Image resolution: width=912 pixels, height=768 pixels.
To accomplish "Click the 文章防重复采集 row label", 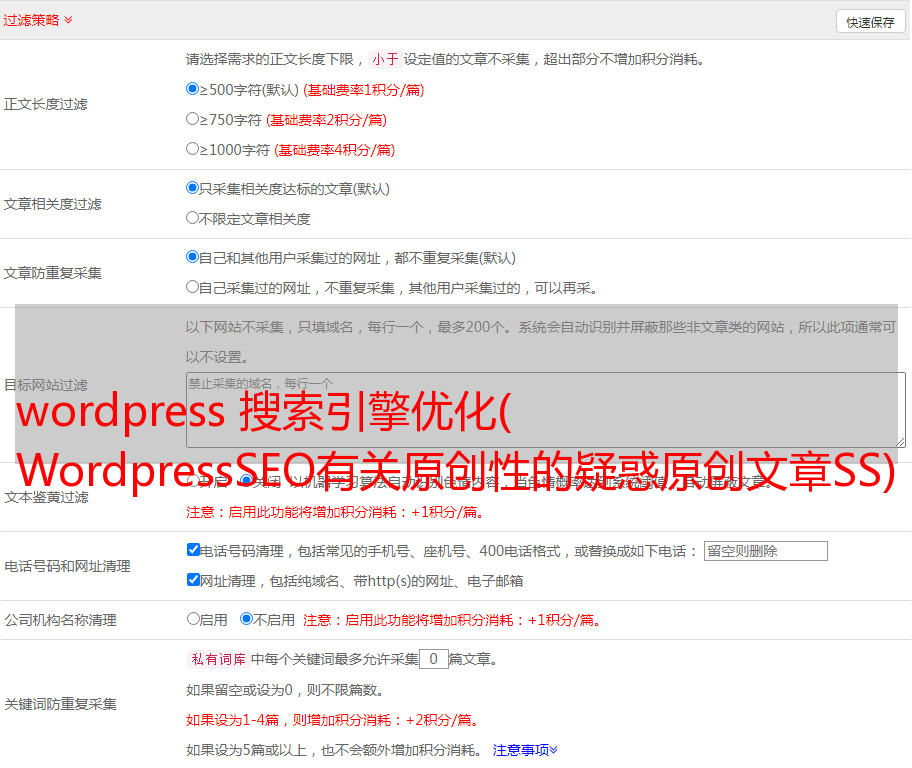I will (x=52, y=273).
